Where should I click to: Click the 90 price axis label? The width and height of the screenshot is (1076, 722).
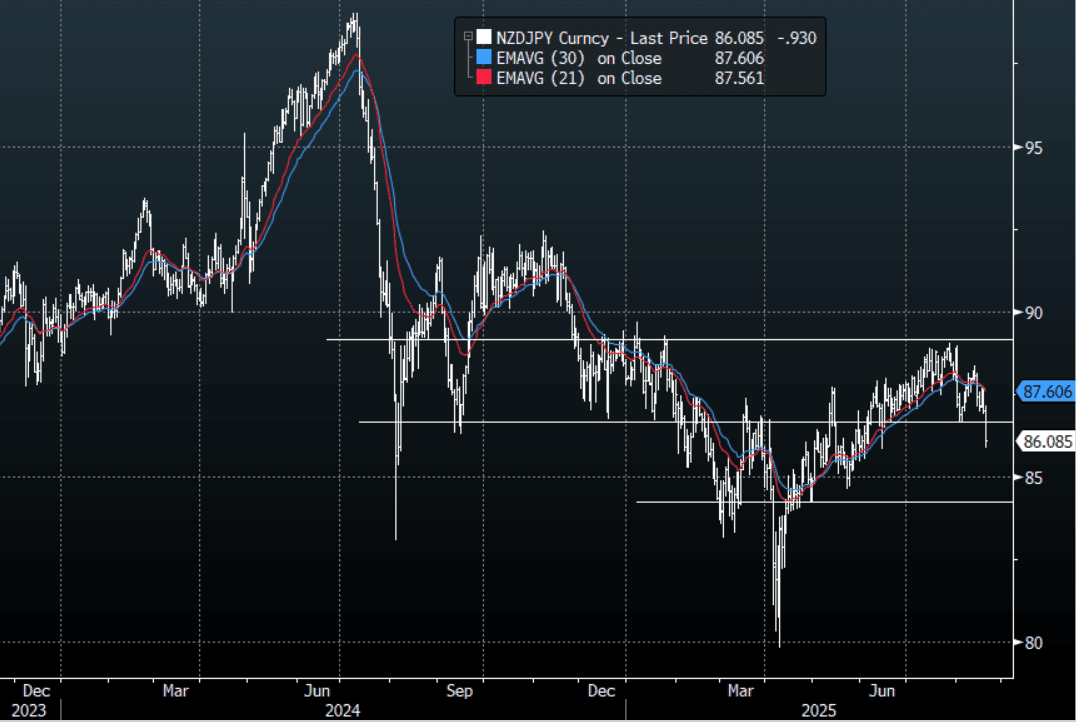click(1033, 313)
